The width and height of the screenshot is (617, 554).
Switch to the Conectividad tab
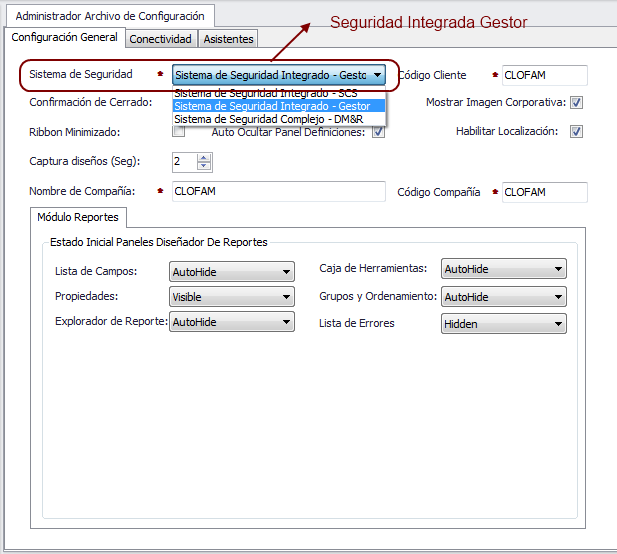161,39
